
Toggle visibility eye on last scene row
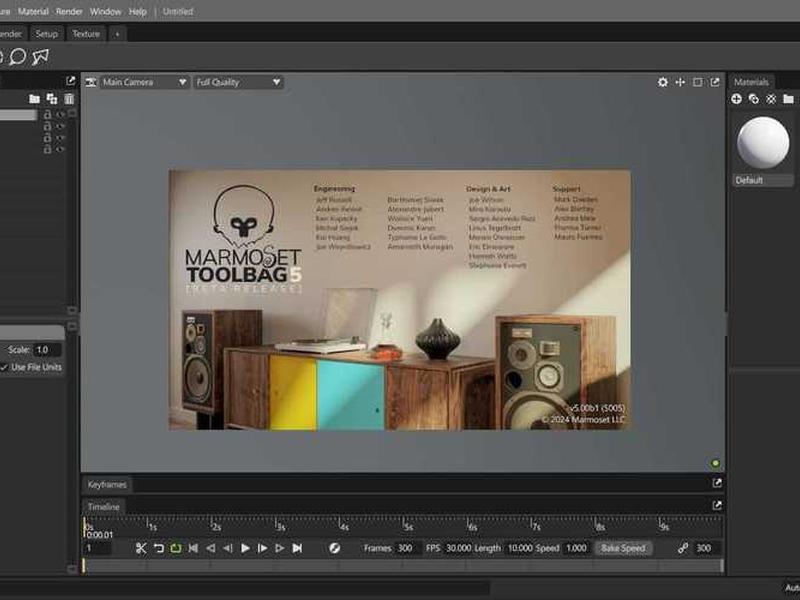61,149
